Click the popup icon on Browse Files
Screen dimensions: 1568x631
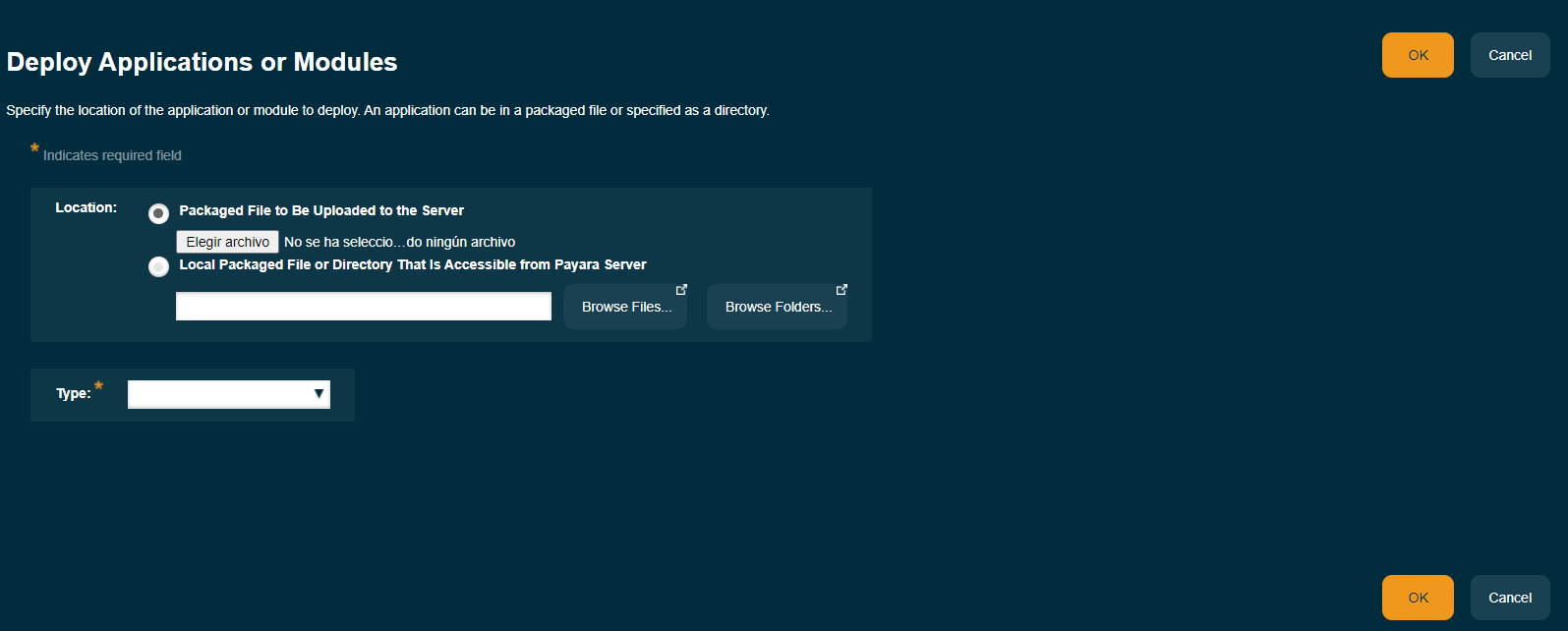click(681, 290)
